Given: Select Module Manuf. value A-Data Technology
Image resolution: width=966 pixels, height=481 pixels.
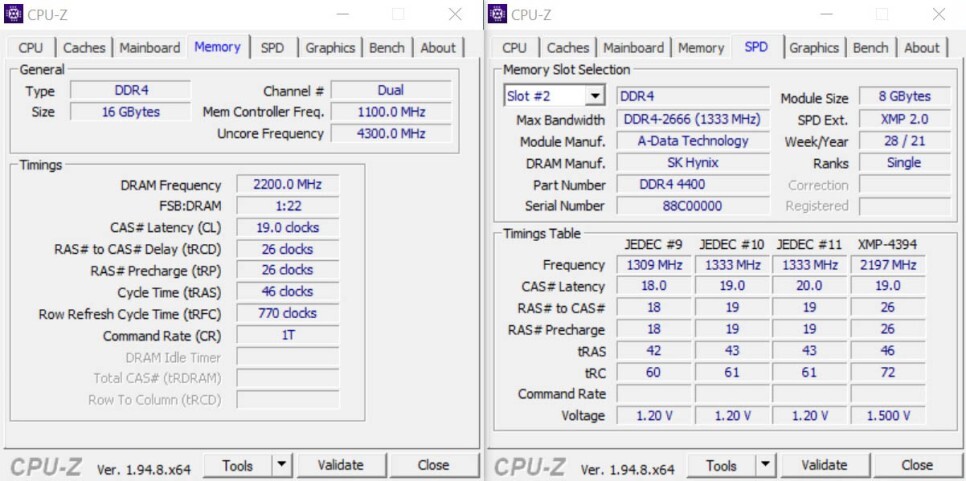Looking at the screenshot, I should pos(692,141).
